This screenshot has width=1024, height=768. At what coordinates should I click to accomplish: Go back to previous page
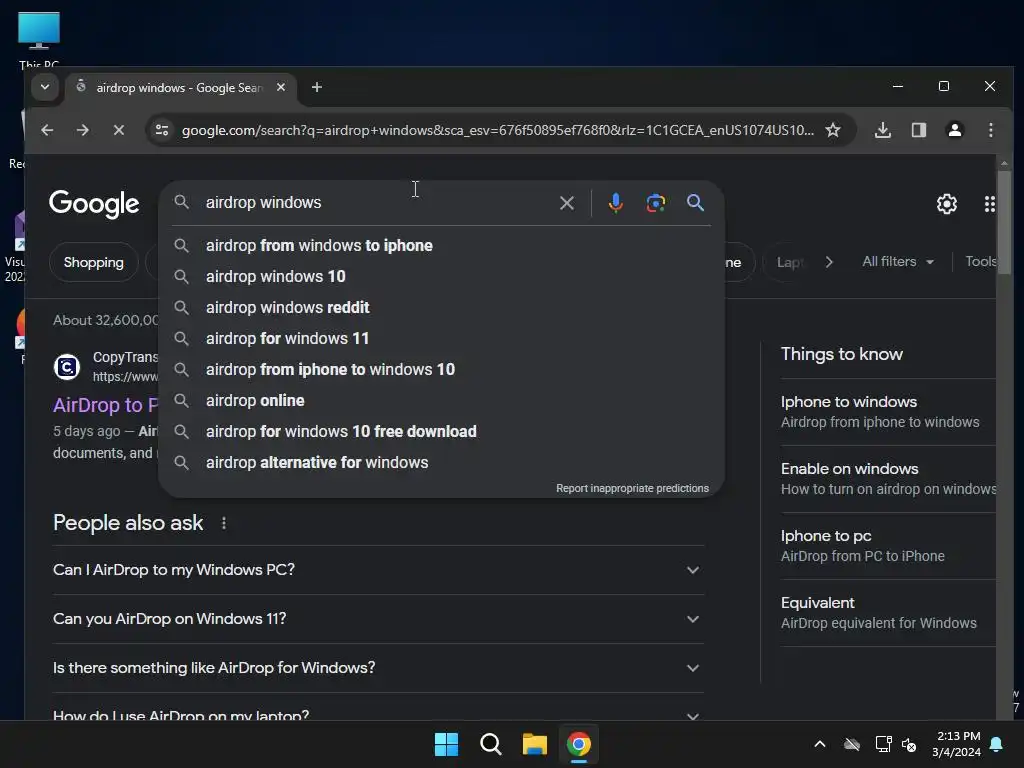(47, 130)
